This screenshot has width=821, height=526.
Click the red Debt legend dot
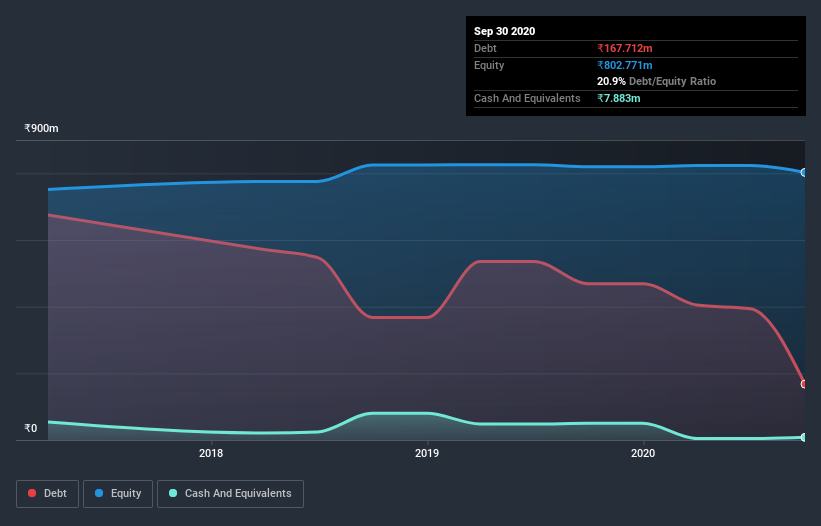pyautogui.click(x=32, y=493)
